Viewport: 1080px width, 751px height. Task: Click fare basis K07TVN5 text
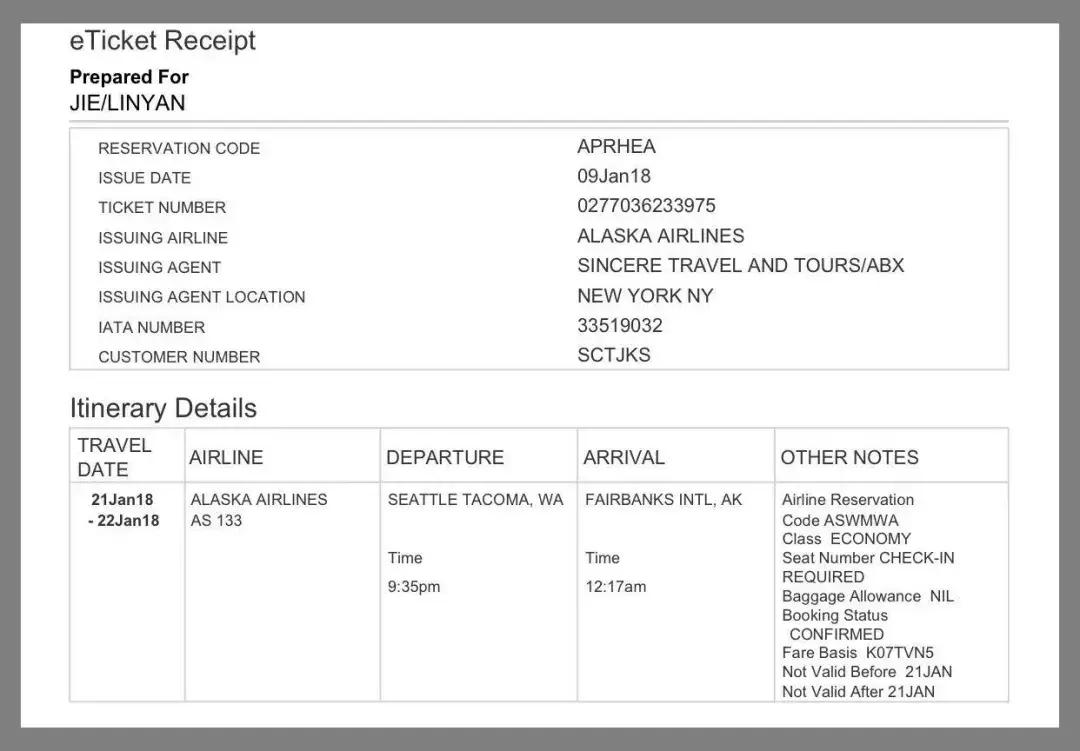click(899, 653)
